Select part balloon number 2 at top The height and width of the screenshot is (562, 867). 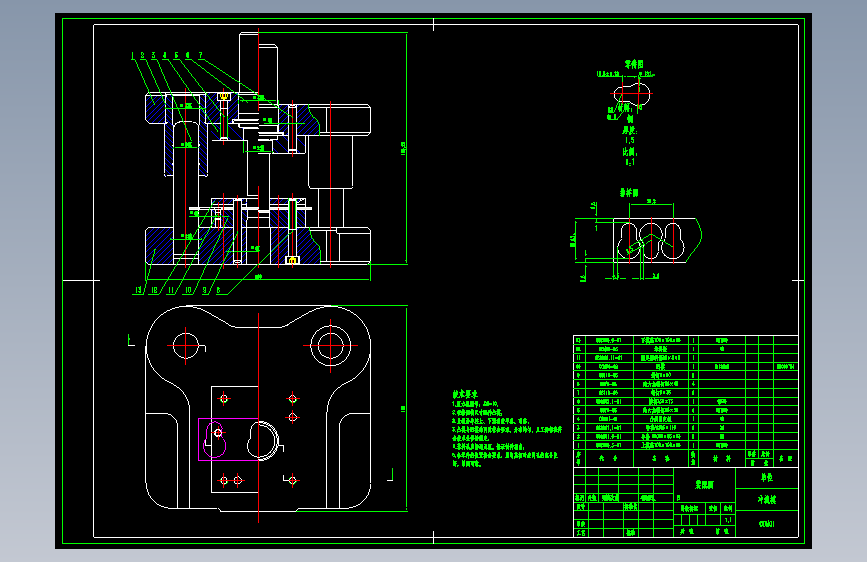click(143, 55)
